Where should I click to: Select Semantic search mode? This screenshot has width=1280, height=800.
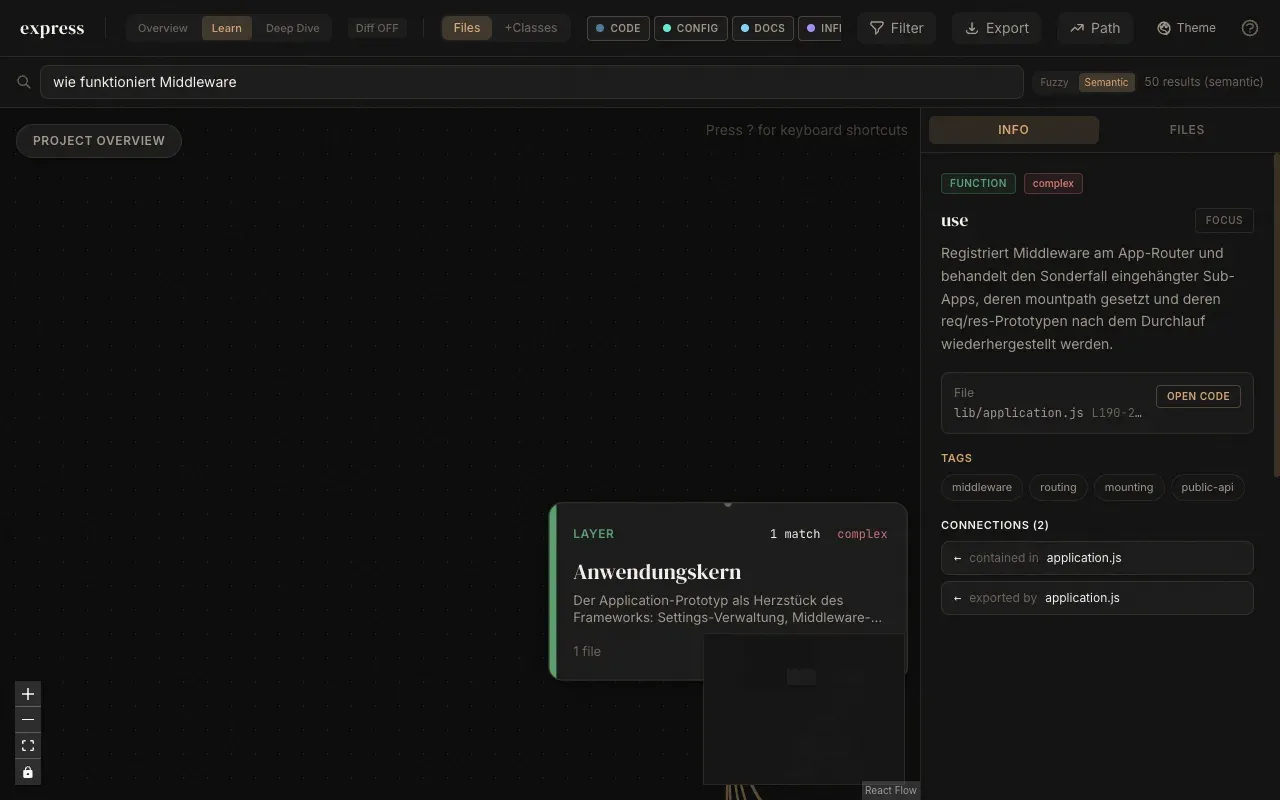pos(1106,82)
